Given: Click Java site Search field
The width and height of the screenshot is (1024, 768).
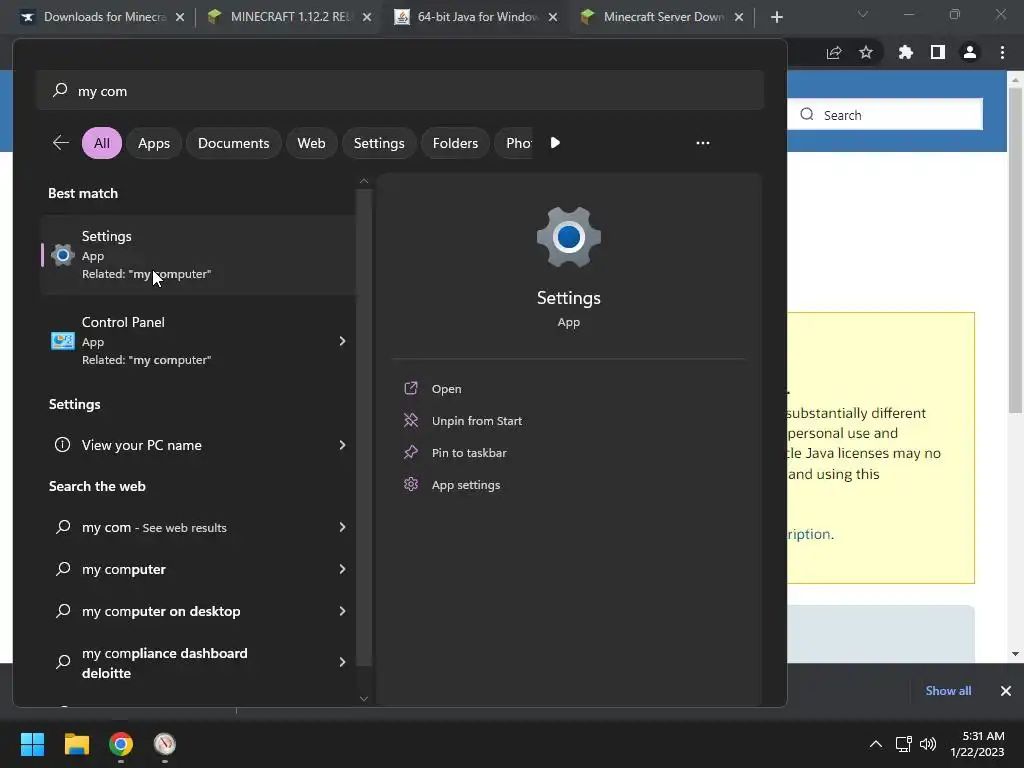Looking at the screenshot, I should click(884, 115).
